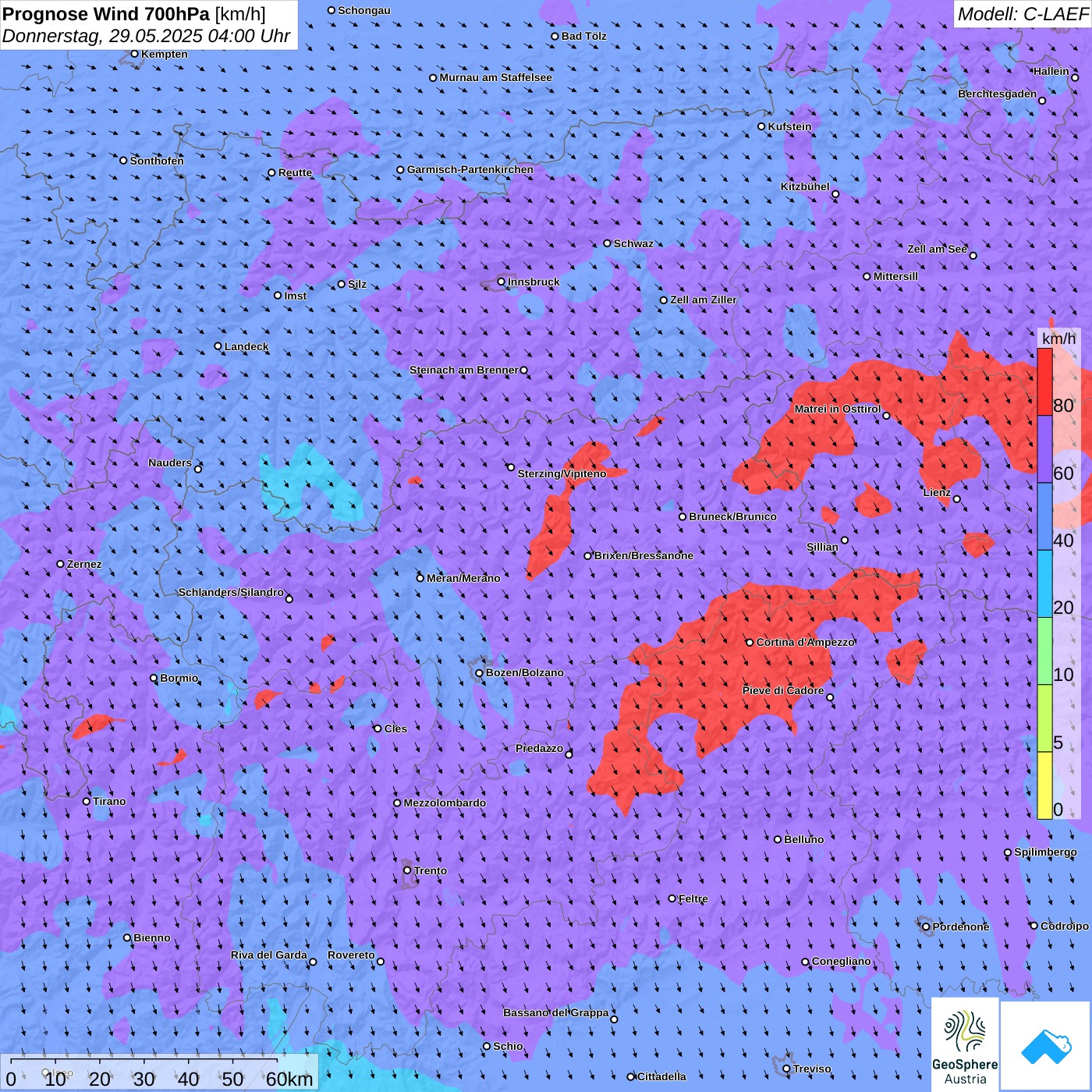Click the Brixen/Bressanone label
Image resolution: width=1092 pixels, height=1092 pixels.
click(x=643, y=555)
